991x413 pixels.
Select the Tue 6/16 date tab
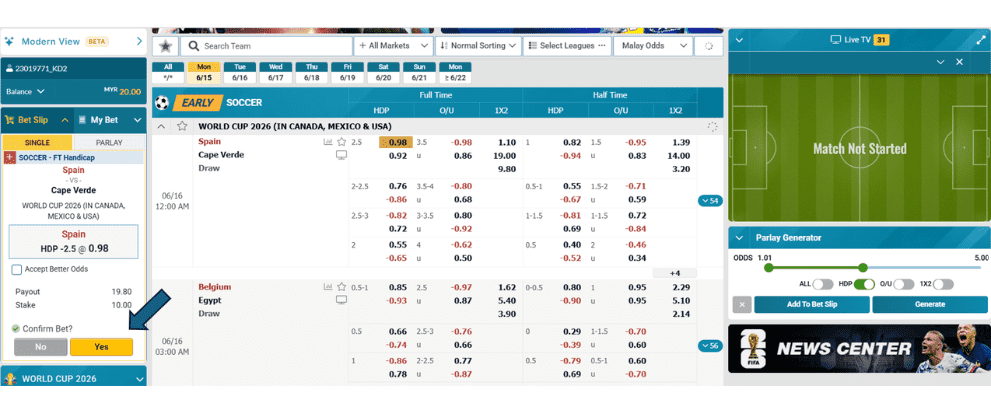(240, 73)
